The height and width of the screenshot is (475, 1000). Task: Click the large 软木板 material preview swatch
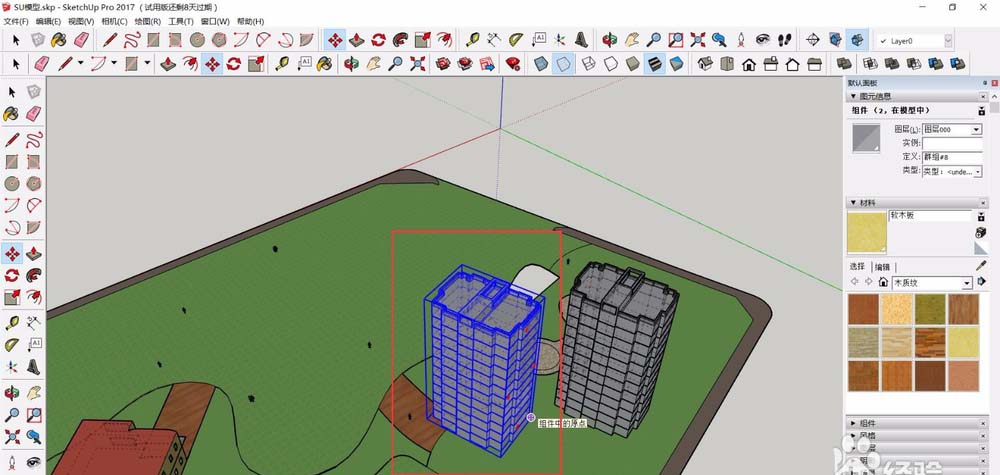coord(866,231)
